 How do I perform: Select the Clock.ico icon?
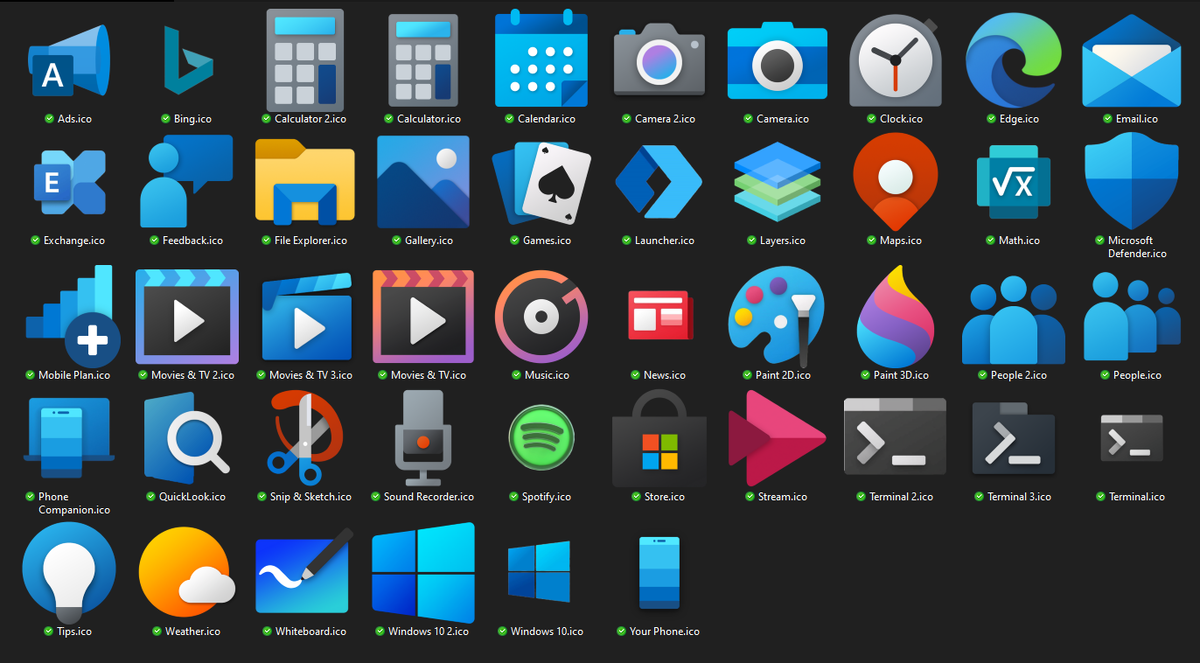(x=895, y=61)
